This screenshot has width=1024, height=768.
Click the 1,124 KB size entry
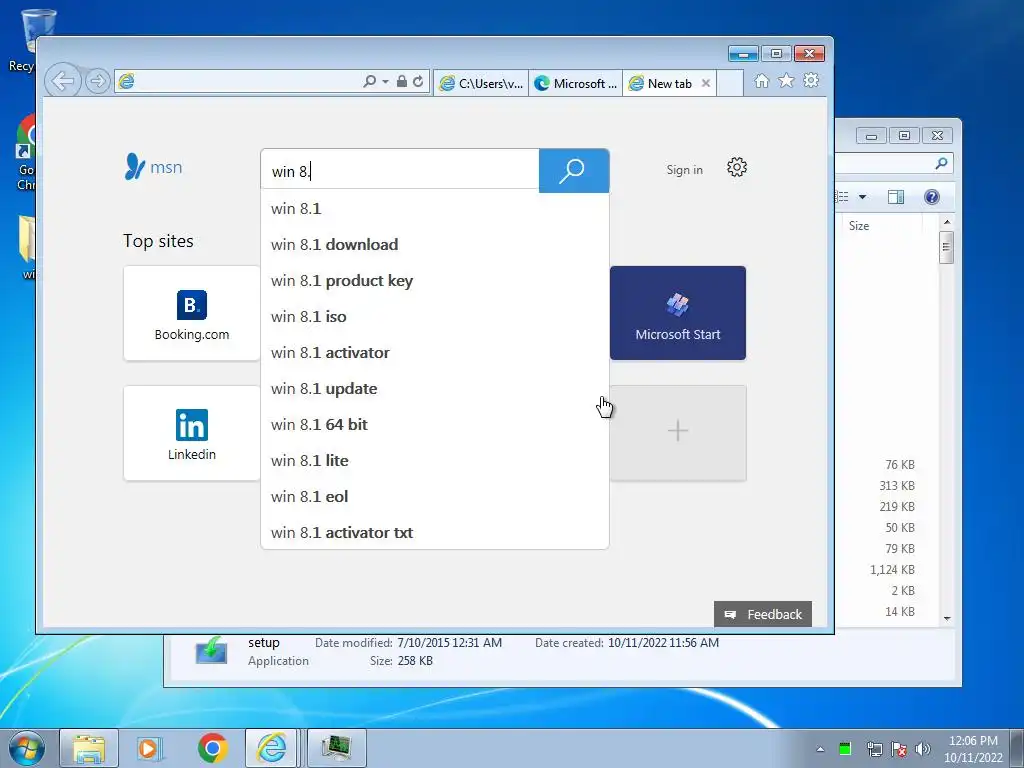tap(892, 569)
